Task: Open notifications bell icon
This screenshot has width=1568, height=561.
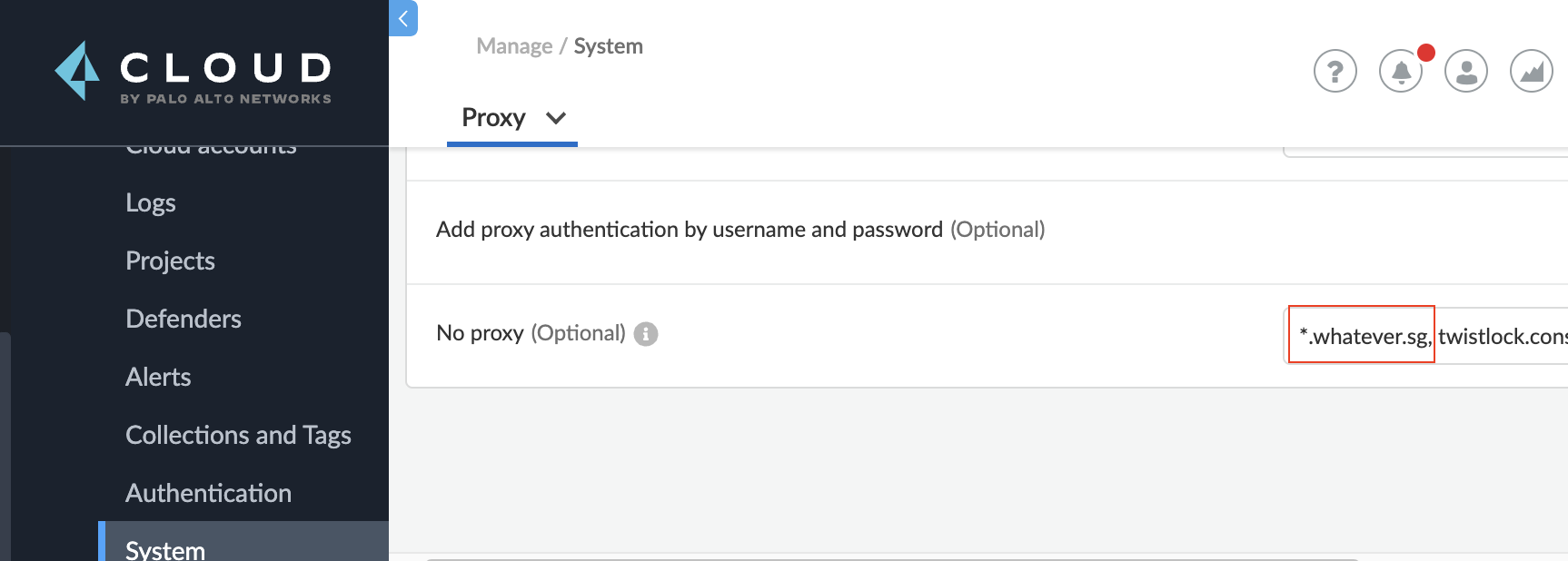Action: 1401,71
